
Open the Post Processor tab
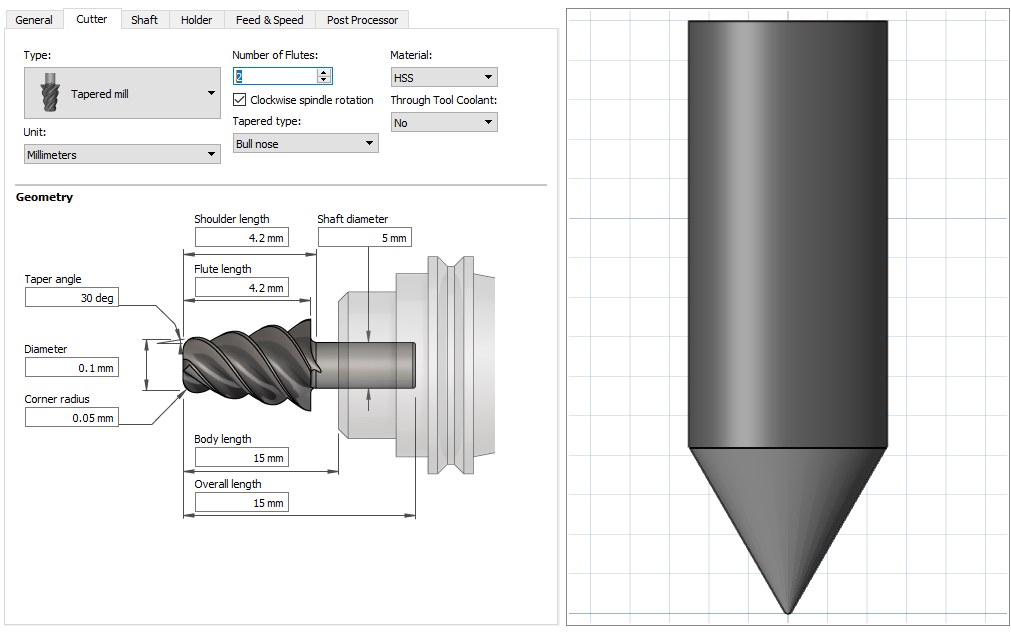362,20
